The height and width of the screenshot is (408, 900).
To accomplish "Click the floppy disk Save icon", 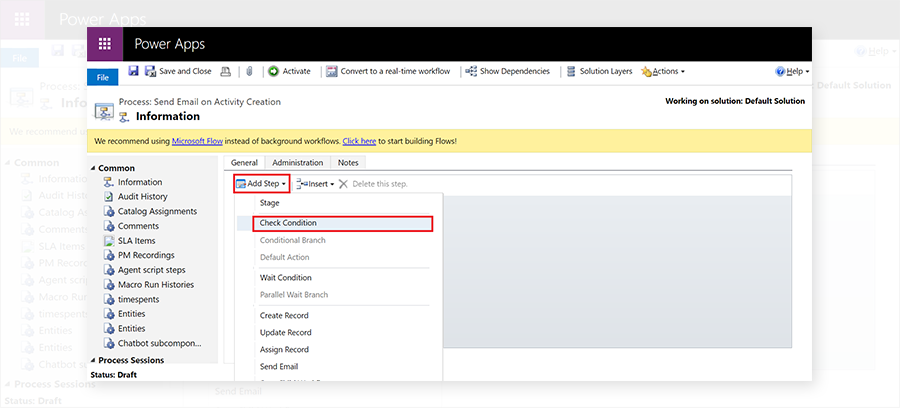I will tap(133, 71).
